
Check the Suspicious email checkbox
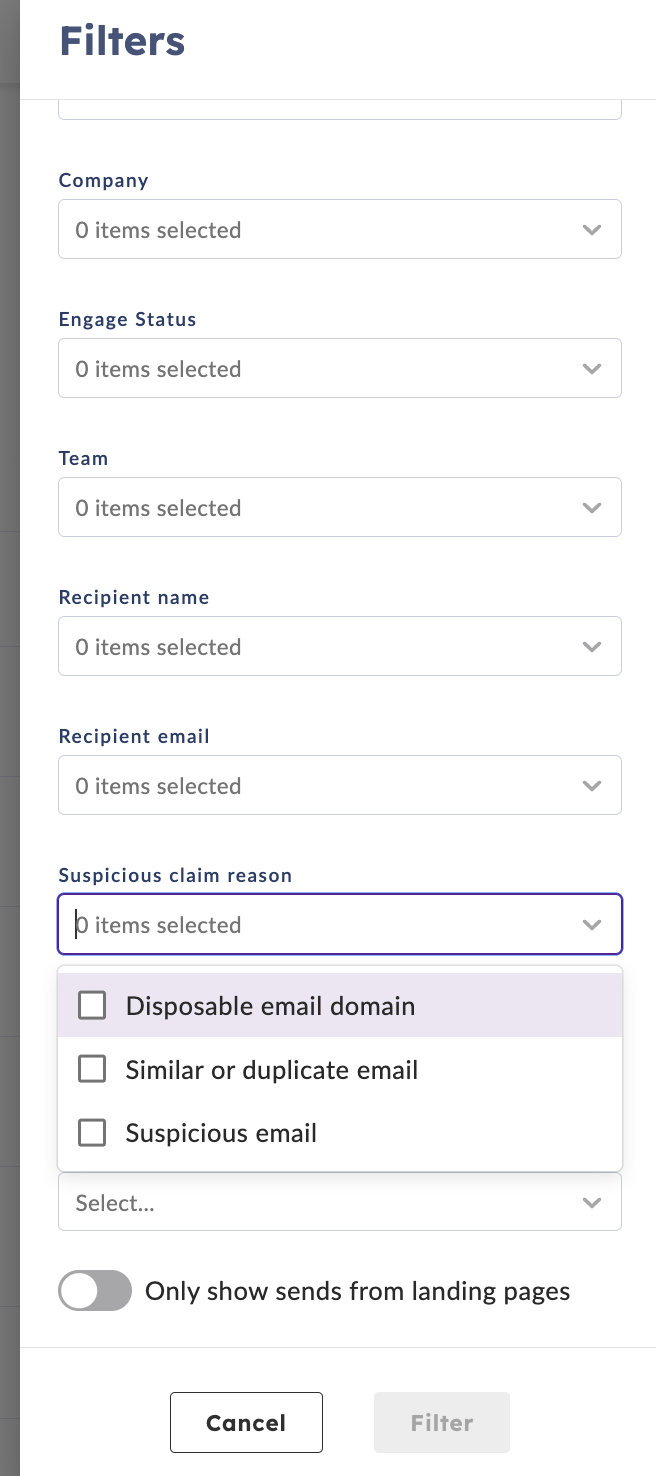click(92, 1133)
